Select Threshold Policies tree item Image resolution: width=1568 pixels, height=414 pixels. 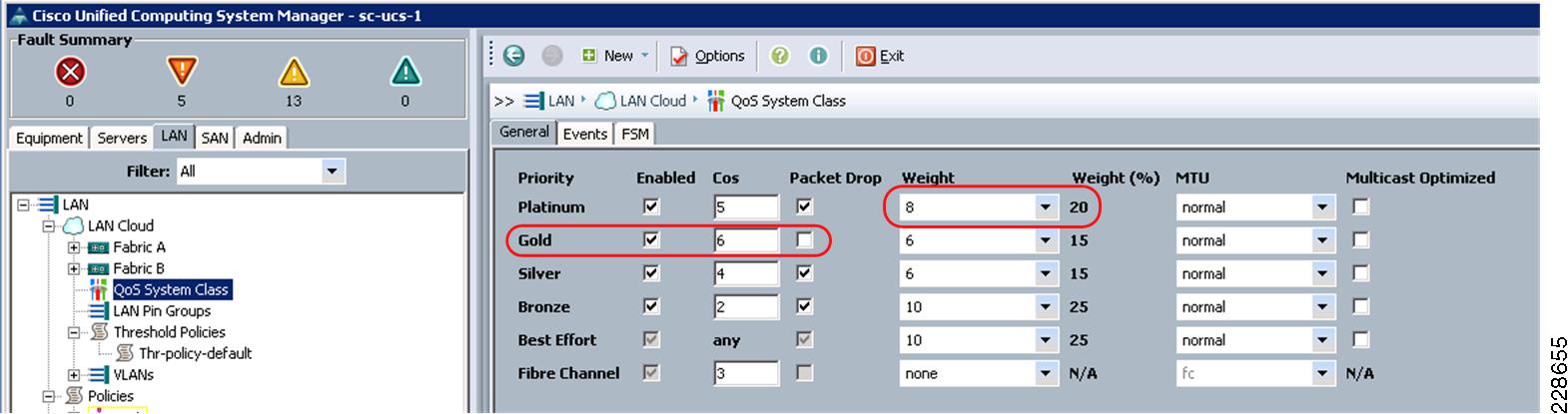[170, 332]
